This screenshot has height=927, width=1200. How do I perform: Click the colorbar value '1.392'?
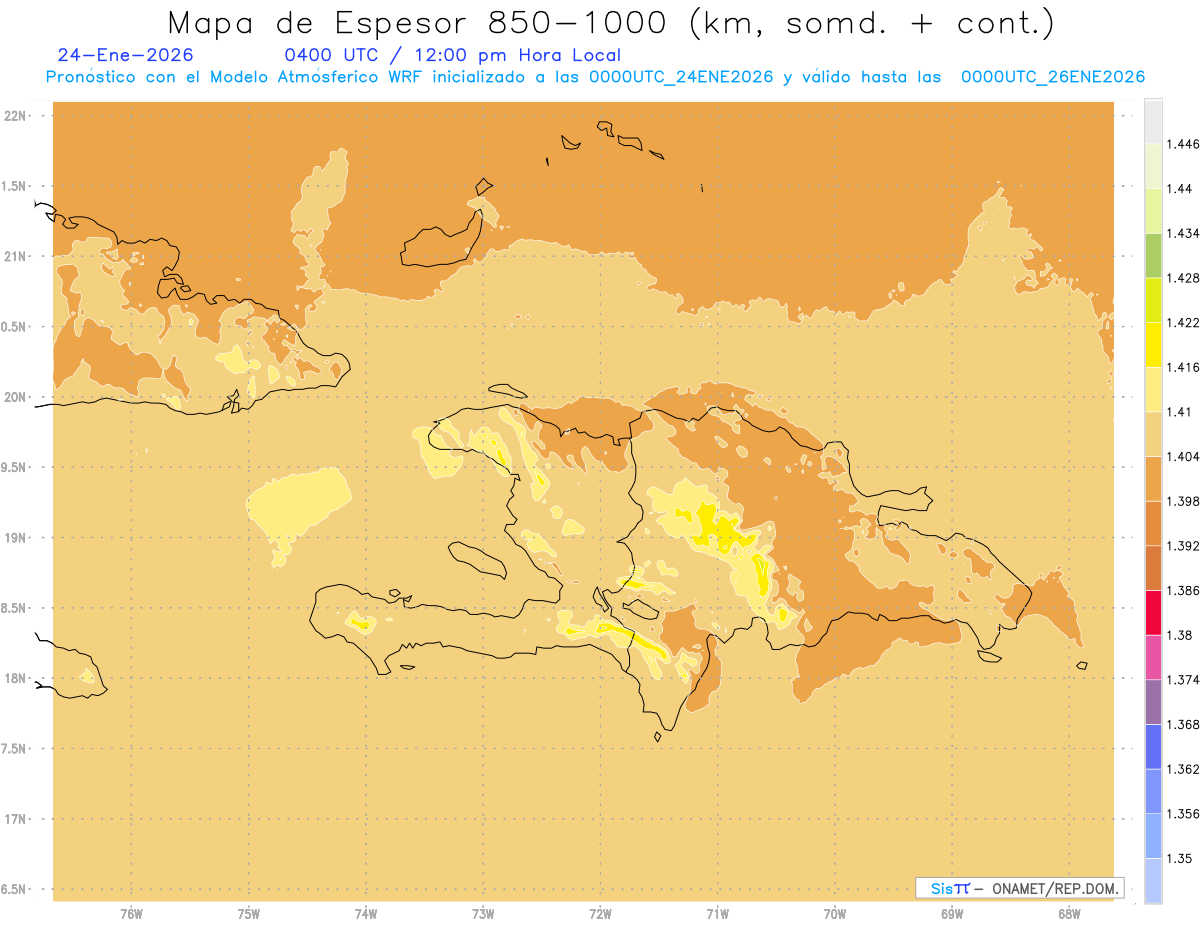coord(1183,546)
